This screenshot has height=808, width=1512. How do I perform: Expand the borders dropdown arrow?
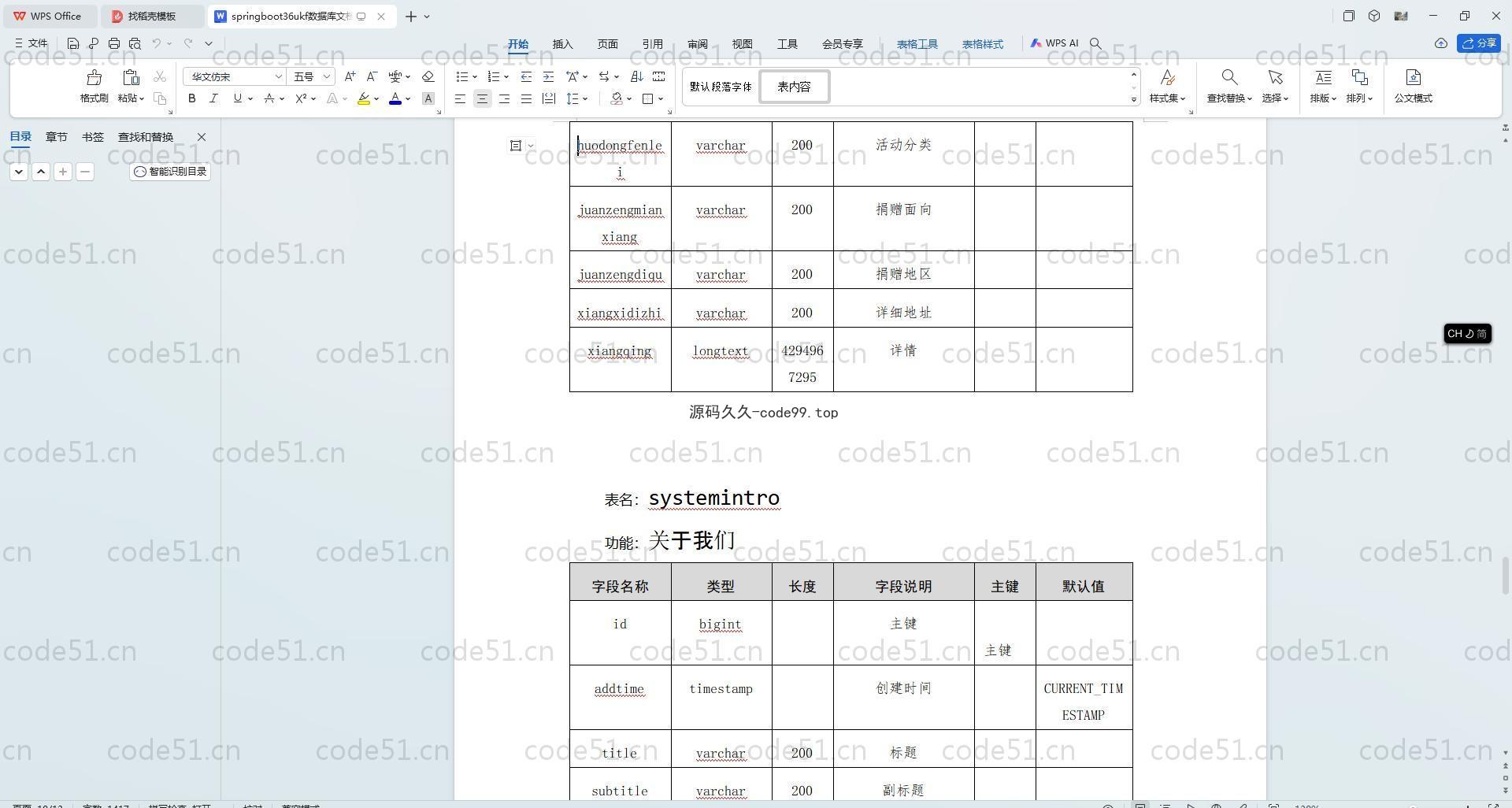(x=661, y=98)
